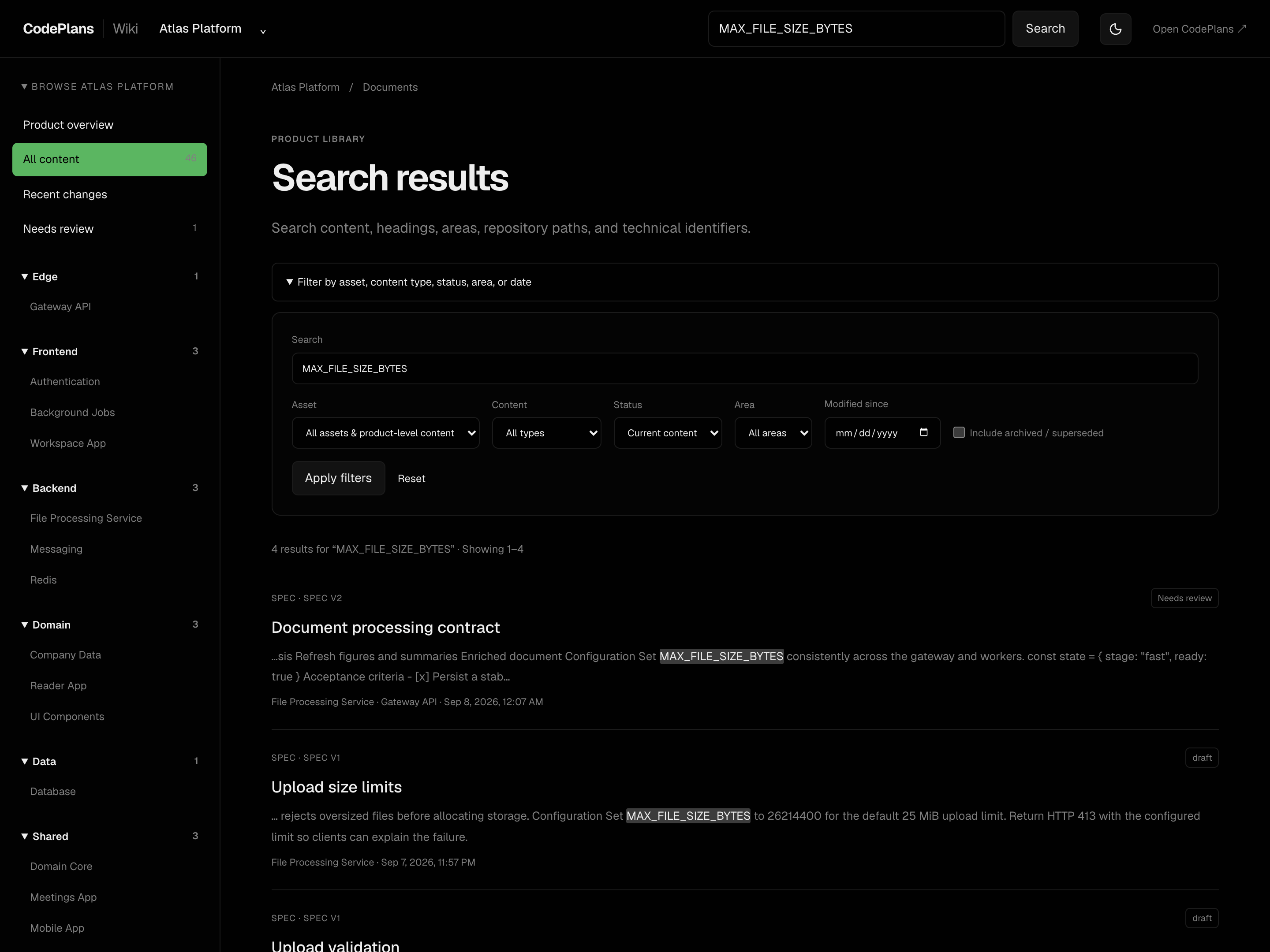
Task: Click the Atlas Platform breadcrumb
Action: pos(305,87)
